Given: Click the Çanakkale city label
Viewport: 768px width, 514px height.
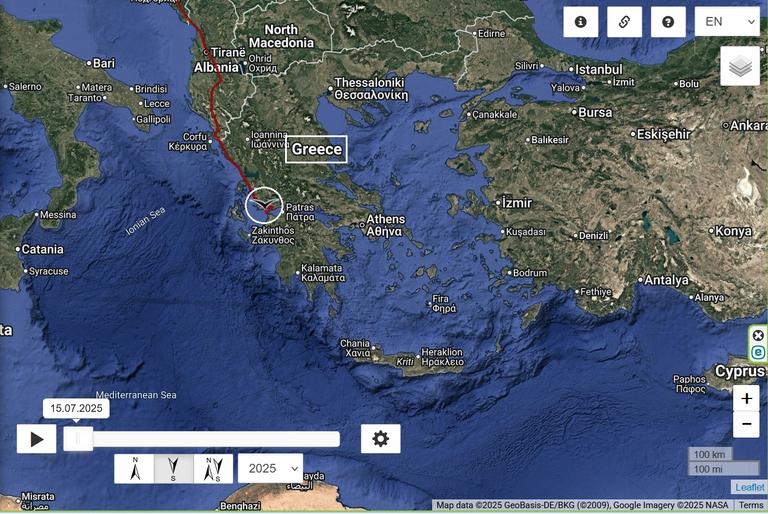Looking at the screenshot, I should pyautogui.click(x=495, y=114).
